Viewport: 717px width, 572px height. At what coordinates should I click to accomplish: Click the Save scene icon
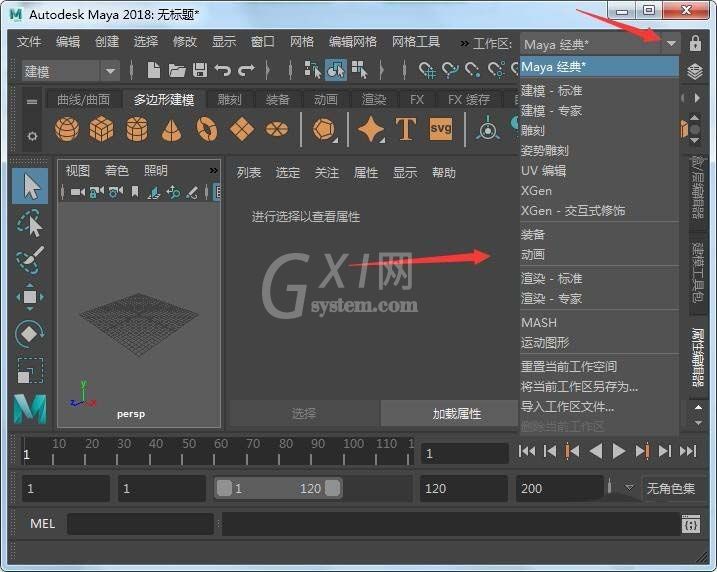[x=200, y=70]
